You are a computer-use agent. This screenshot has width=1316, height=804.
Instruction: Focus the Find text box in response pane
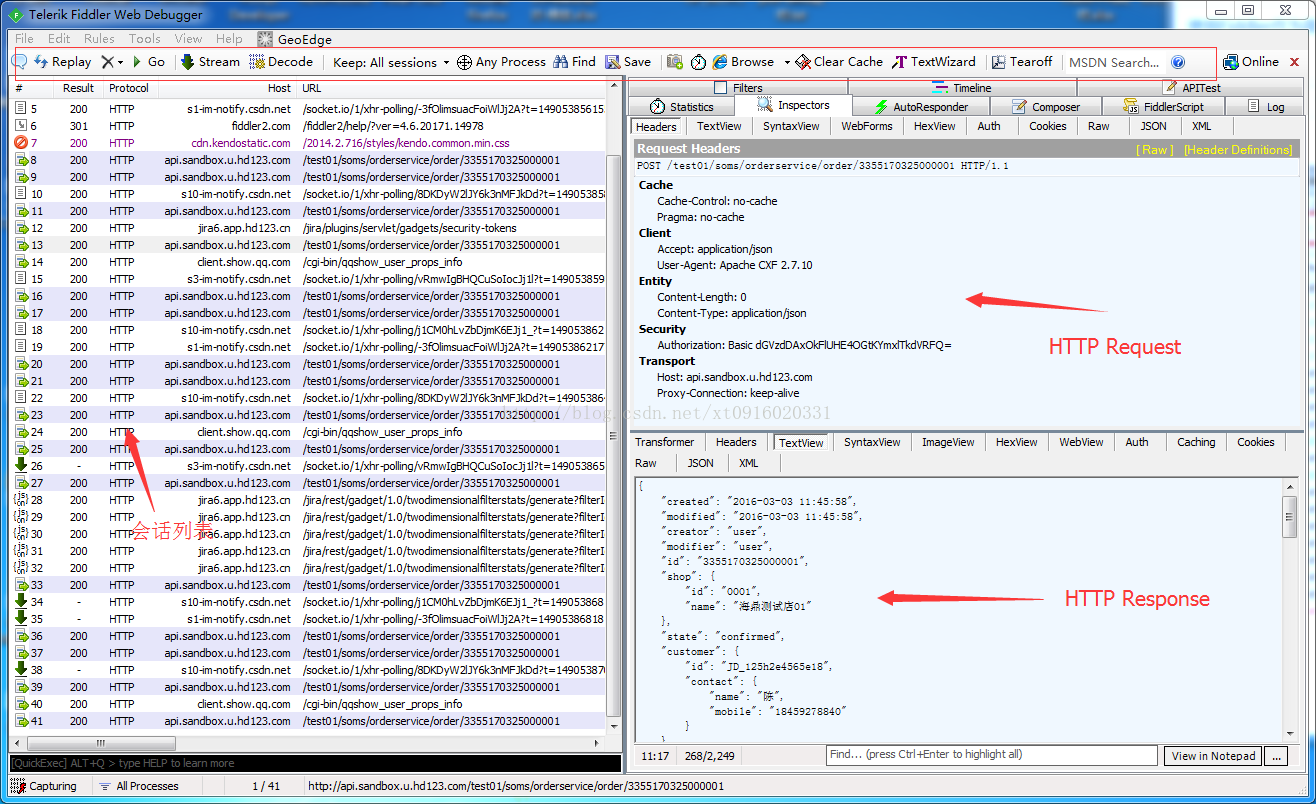pyautogui.click(x=992, y=755)
